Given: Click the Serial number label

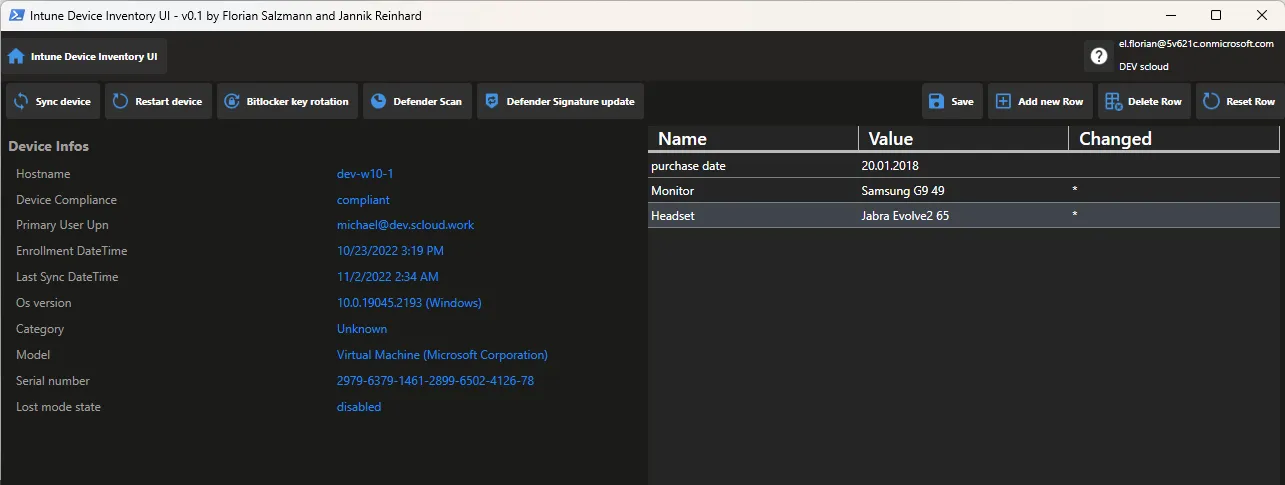Looking at the screenshot, I should [53, 381].
